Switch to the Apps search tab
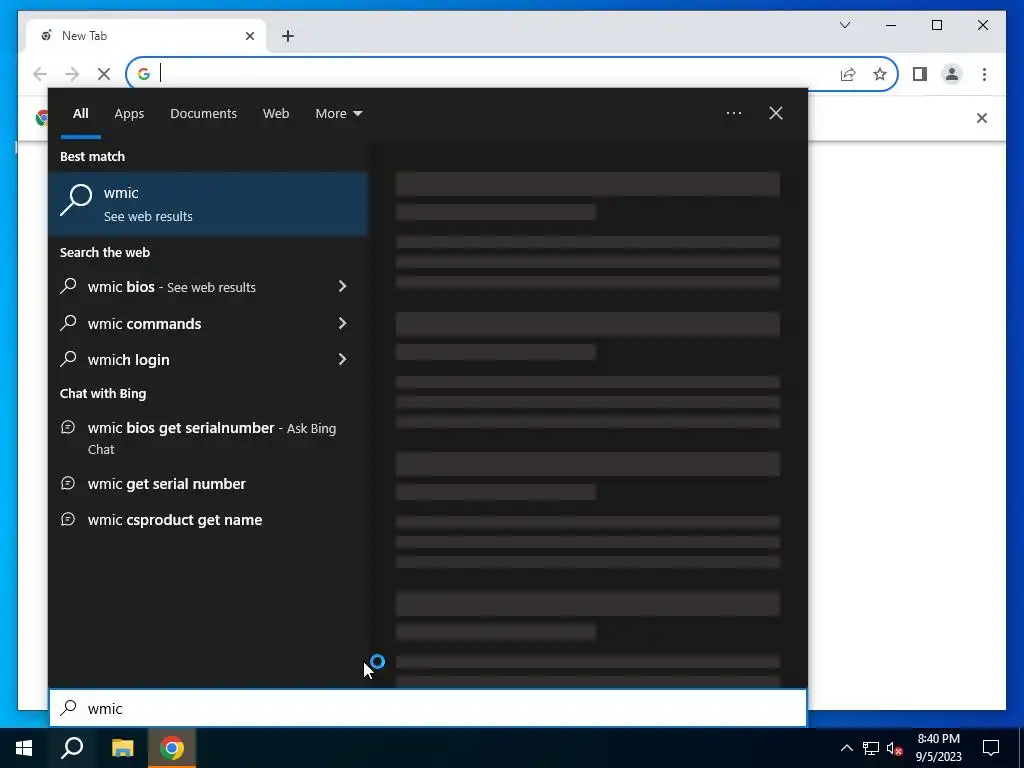 129,114
